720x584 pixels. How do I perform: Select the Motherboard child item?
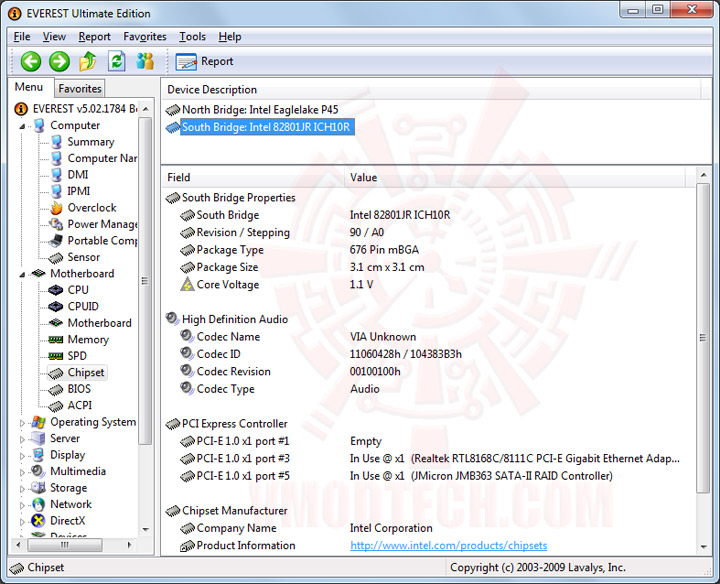click(x=99, y=323)
